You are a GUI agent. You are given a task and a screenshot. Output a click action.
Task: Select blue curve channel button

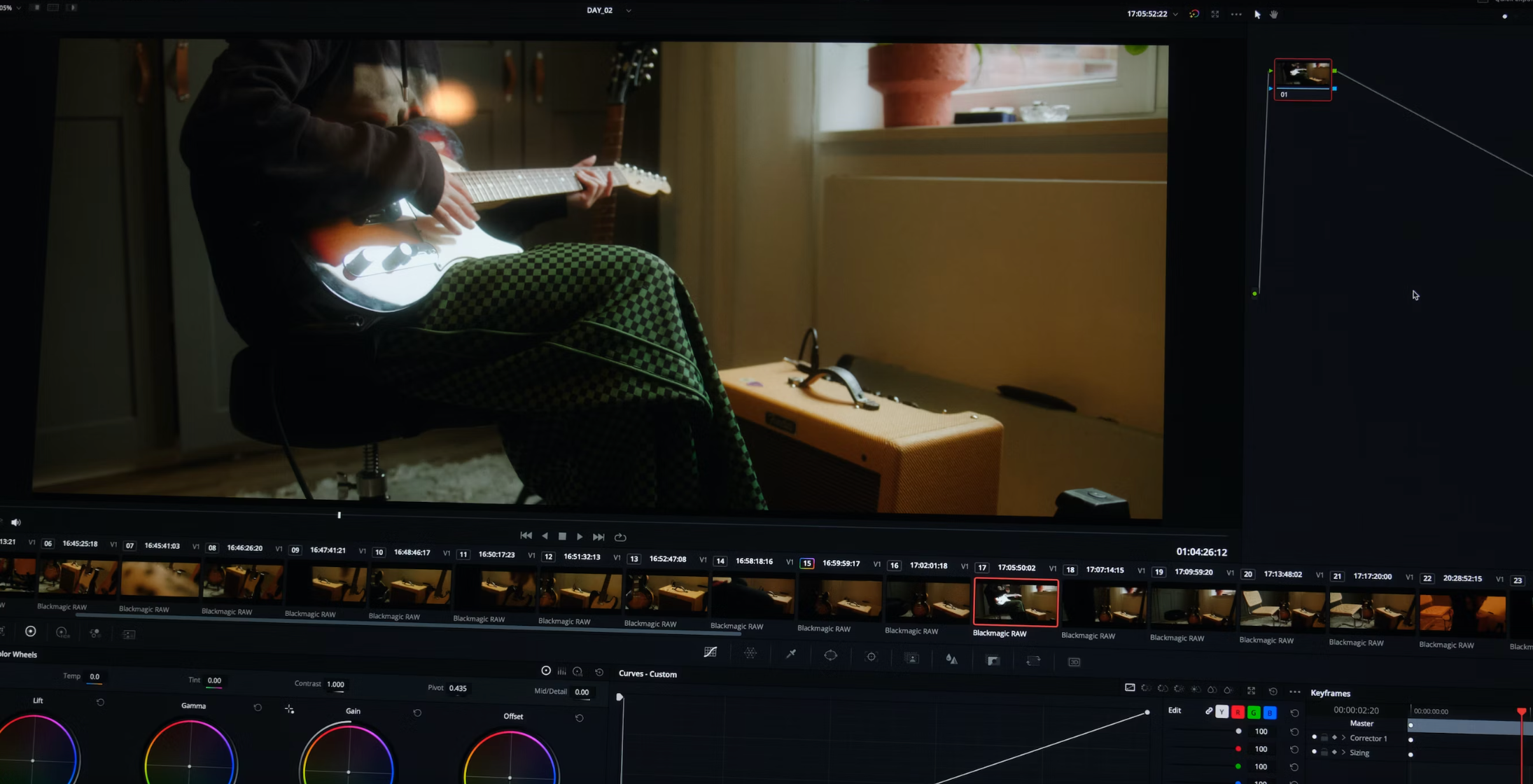[x=1270, y=713]
